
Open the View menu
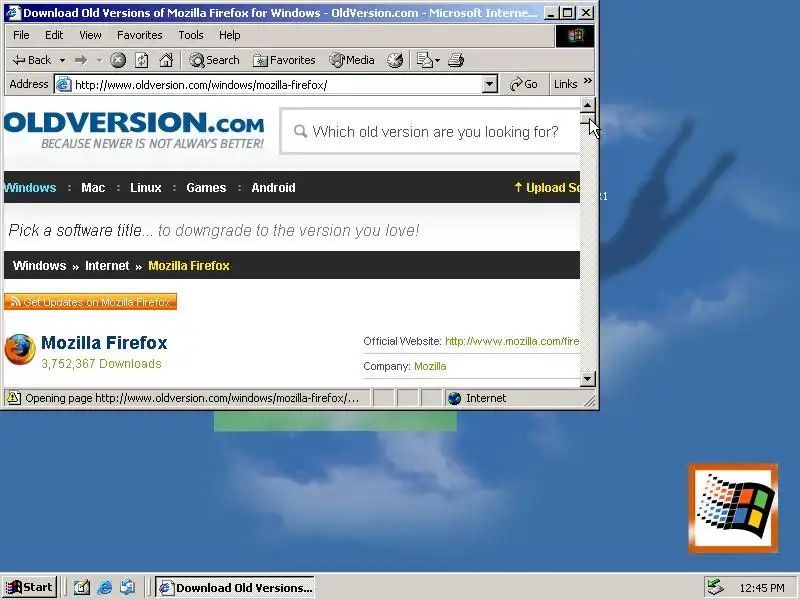point(90,35)
